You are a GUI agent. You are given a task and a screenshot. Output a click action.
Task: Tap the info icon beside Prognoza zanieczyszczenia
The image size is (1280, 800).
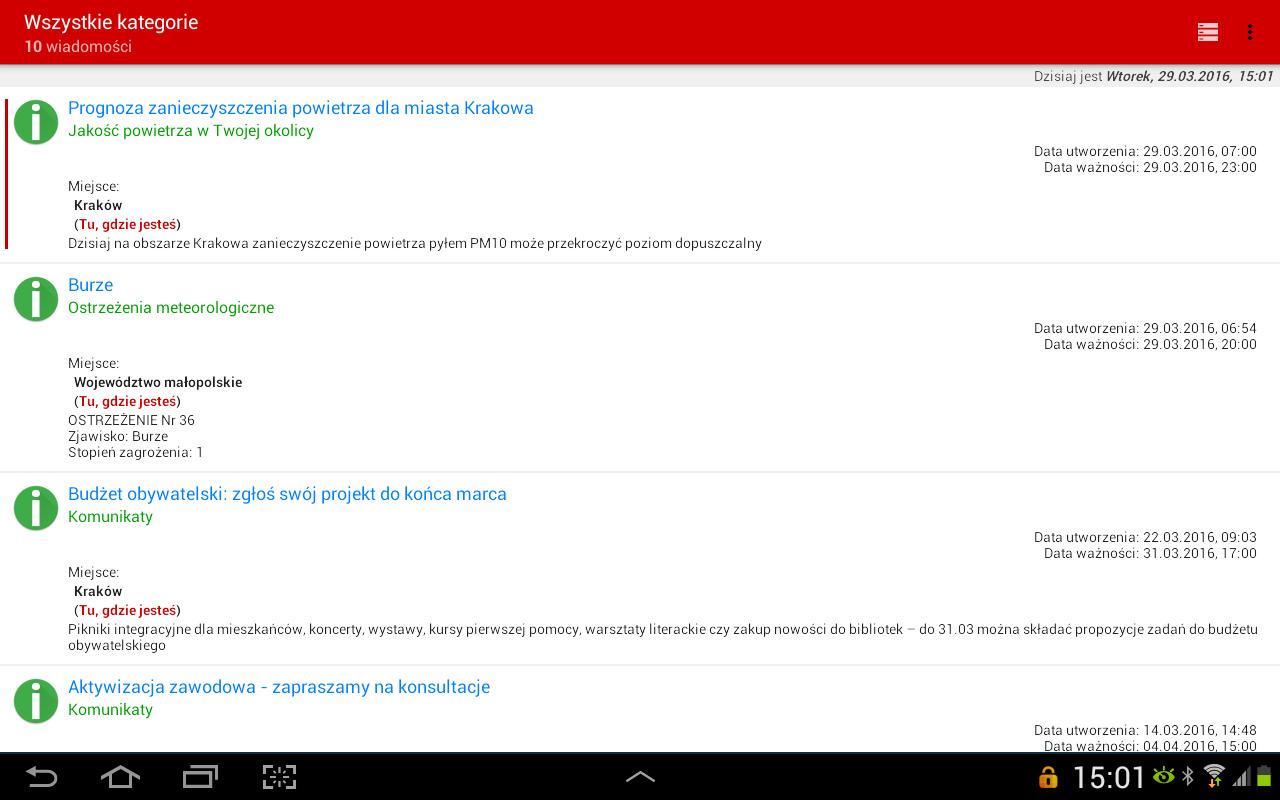[36, 122]
